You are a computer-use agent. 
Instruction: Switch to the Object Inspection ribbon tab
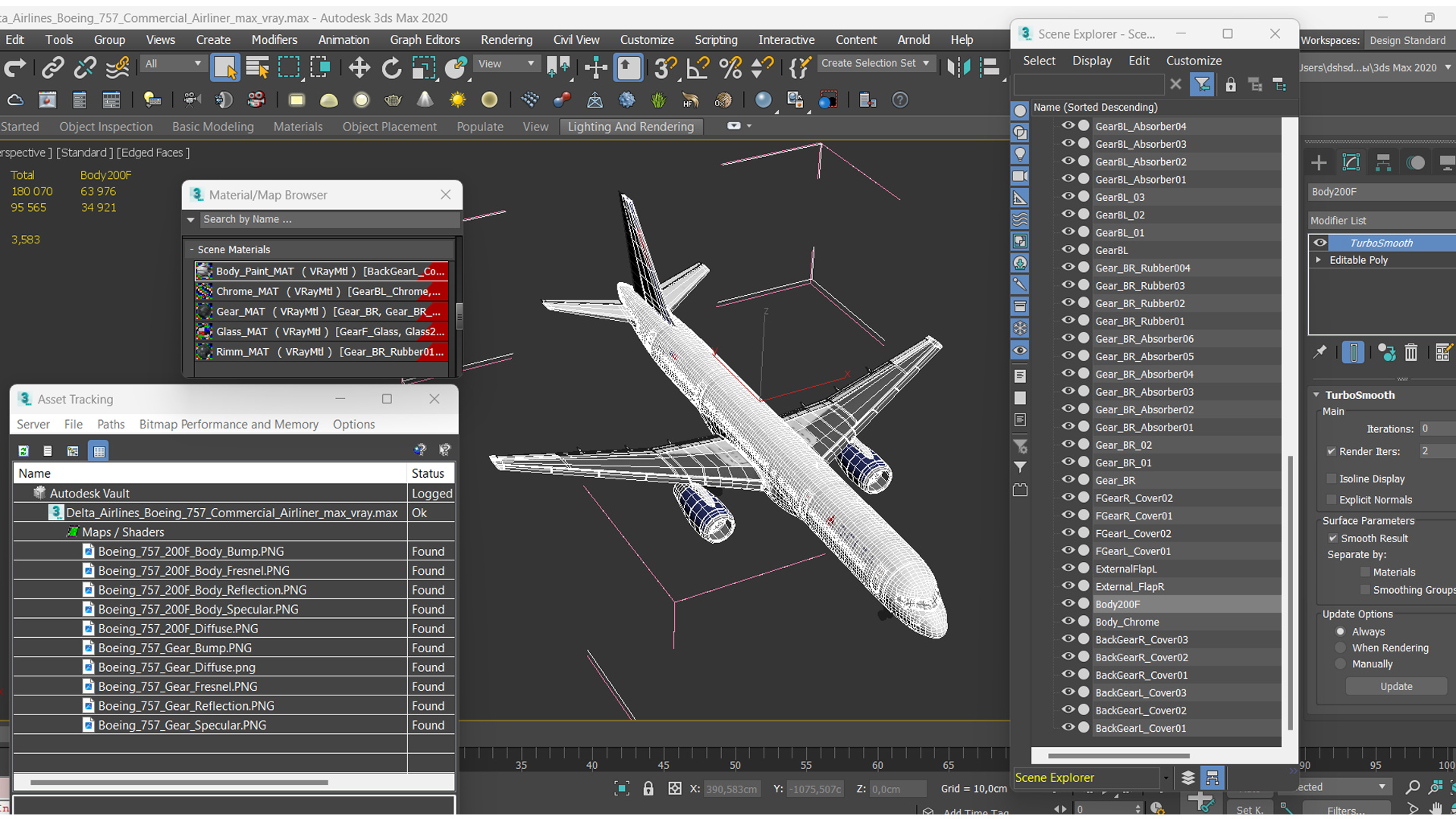(106, 127)
